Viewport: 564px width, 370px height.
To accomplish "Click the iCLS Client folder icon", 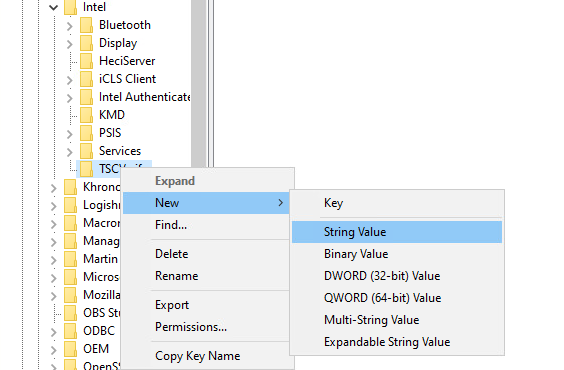I will (x=86, y=79).
